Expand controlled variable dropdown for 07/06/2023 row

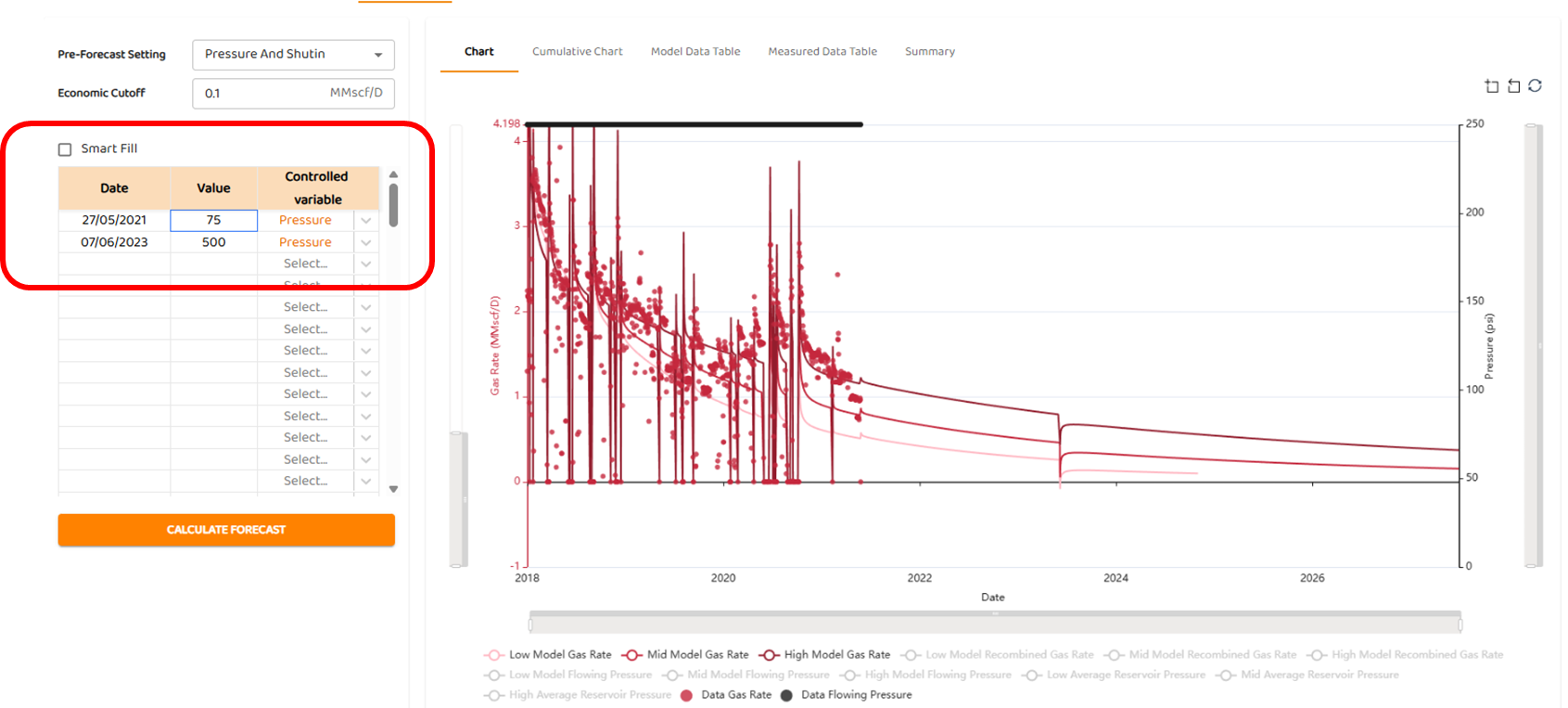click(366, 242)
